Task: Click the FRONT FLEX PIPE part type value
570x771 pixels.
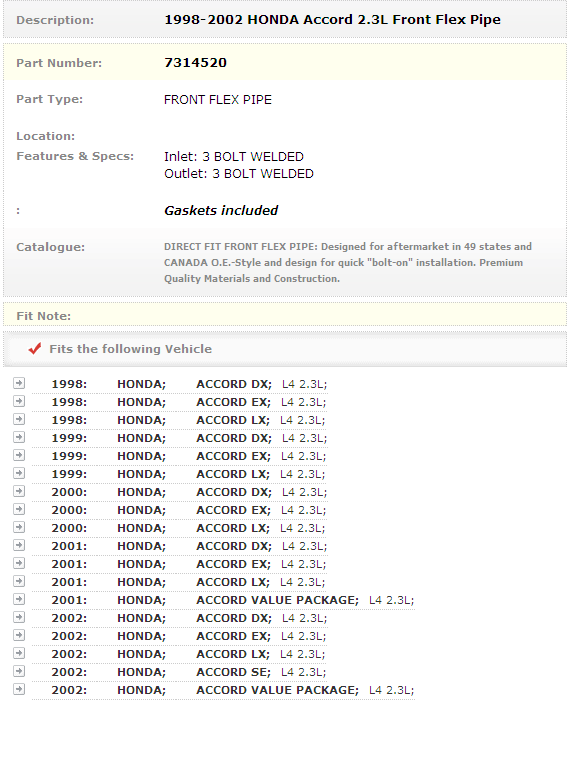Action: (x=218, y=100)
